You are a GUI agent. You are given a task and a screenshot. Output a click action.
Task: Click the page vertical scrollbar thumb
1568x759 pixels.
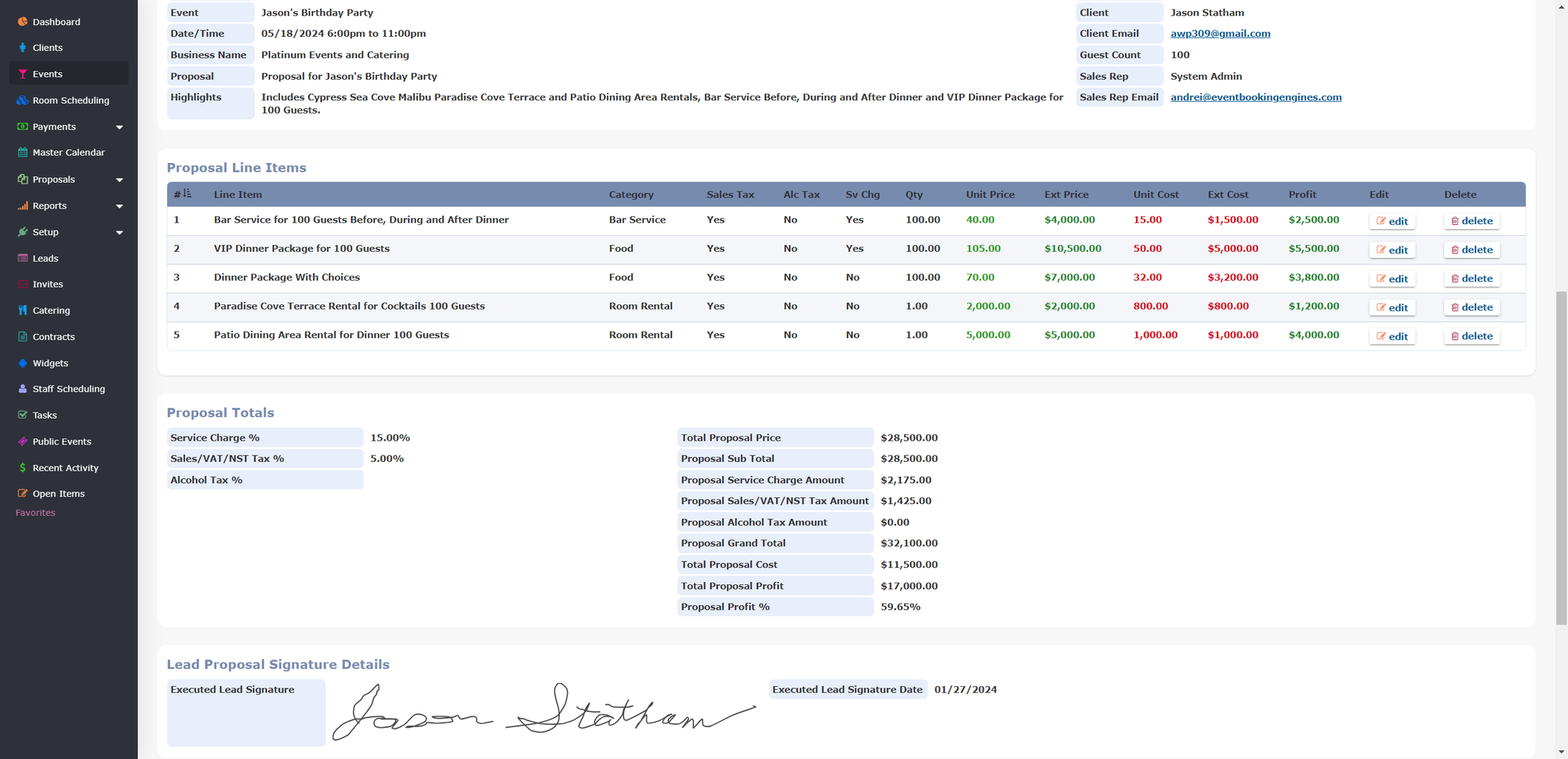(x=1561, y=458)
